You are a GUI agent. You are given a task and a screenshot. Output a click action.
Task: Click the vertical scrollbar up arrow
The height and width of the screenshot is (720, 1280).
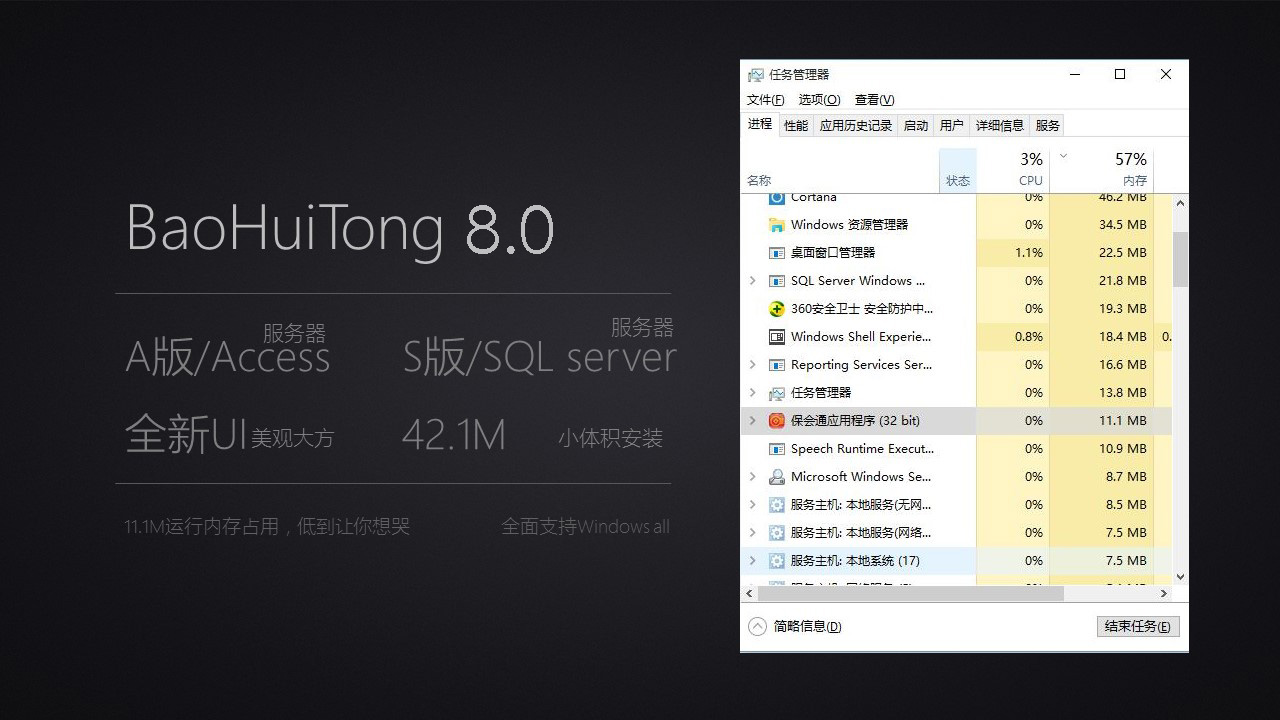(x=1180, y=203)
